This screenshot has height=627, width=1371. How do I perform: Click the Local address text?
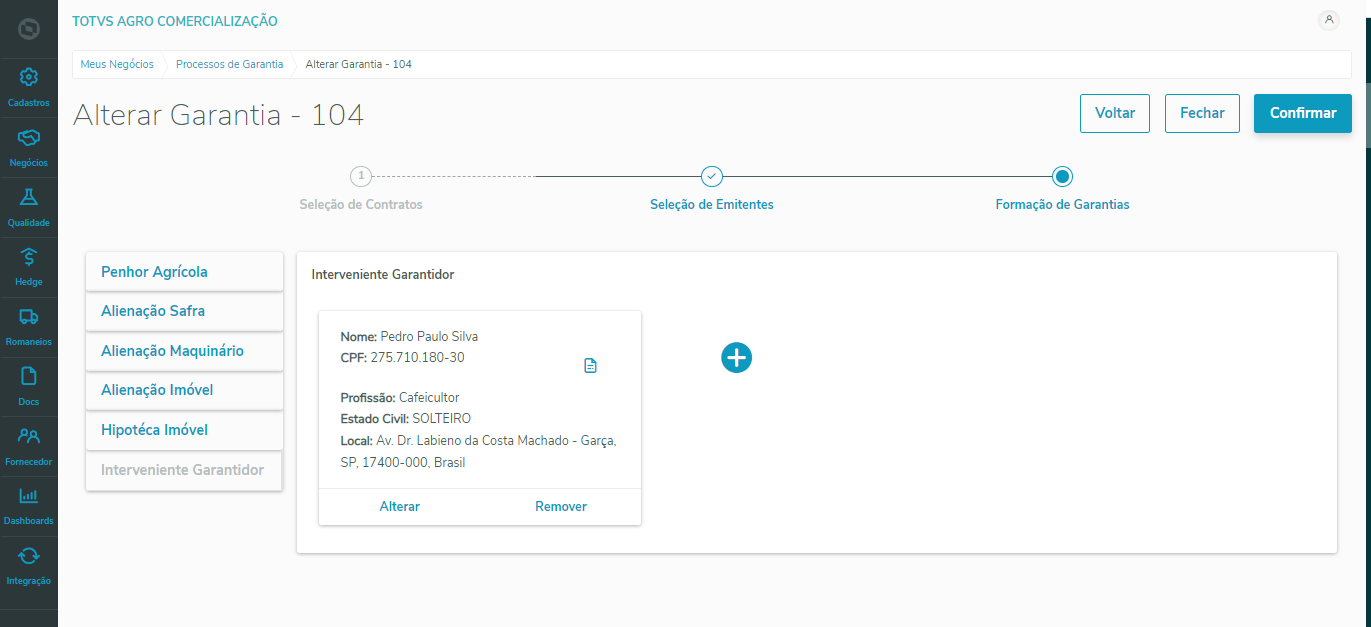click(x=479, y=451)
